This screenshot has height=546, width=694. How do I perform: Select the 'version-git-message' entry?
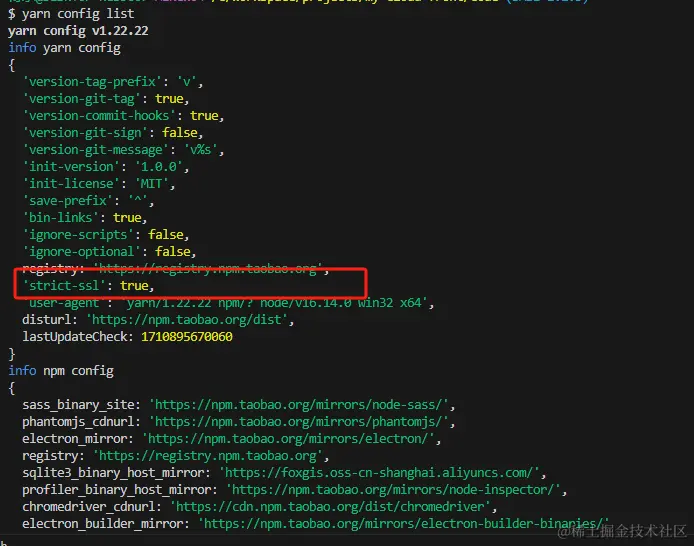pyautogui.click(x=123, y=150)
